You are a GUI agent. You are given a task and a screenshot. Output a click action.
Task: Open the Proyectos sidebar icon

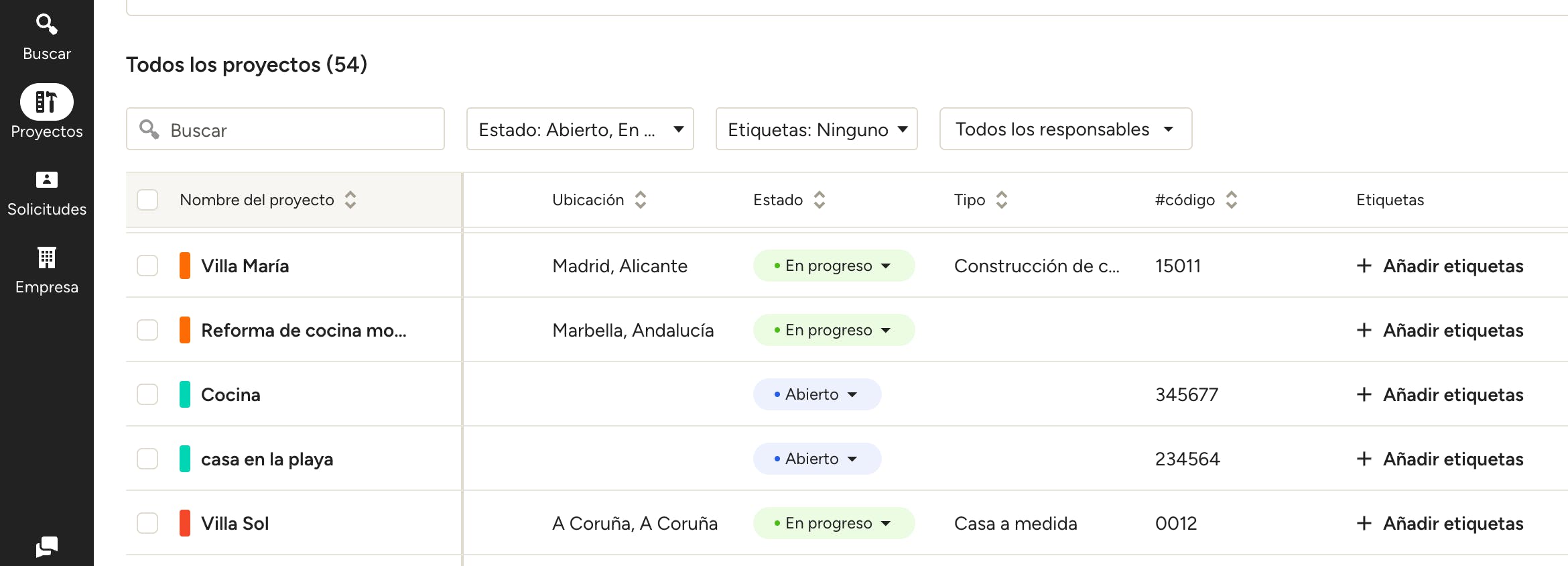(46, 102)
